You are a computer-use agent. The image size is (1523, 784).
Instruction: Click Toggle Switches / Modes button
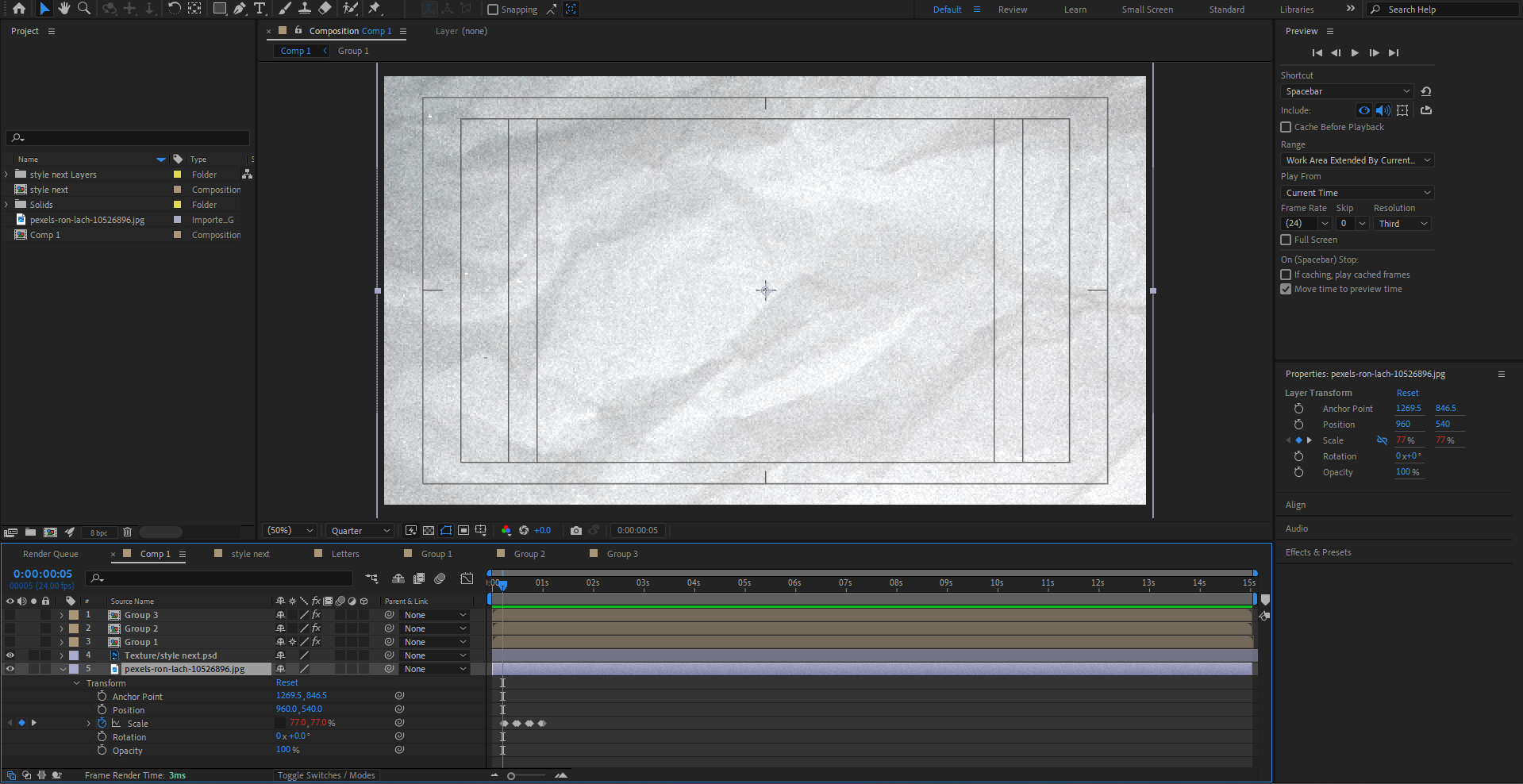pos(326,775)
